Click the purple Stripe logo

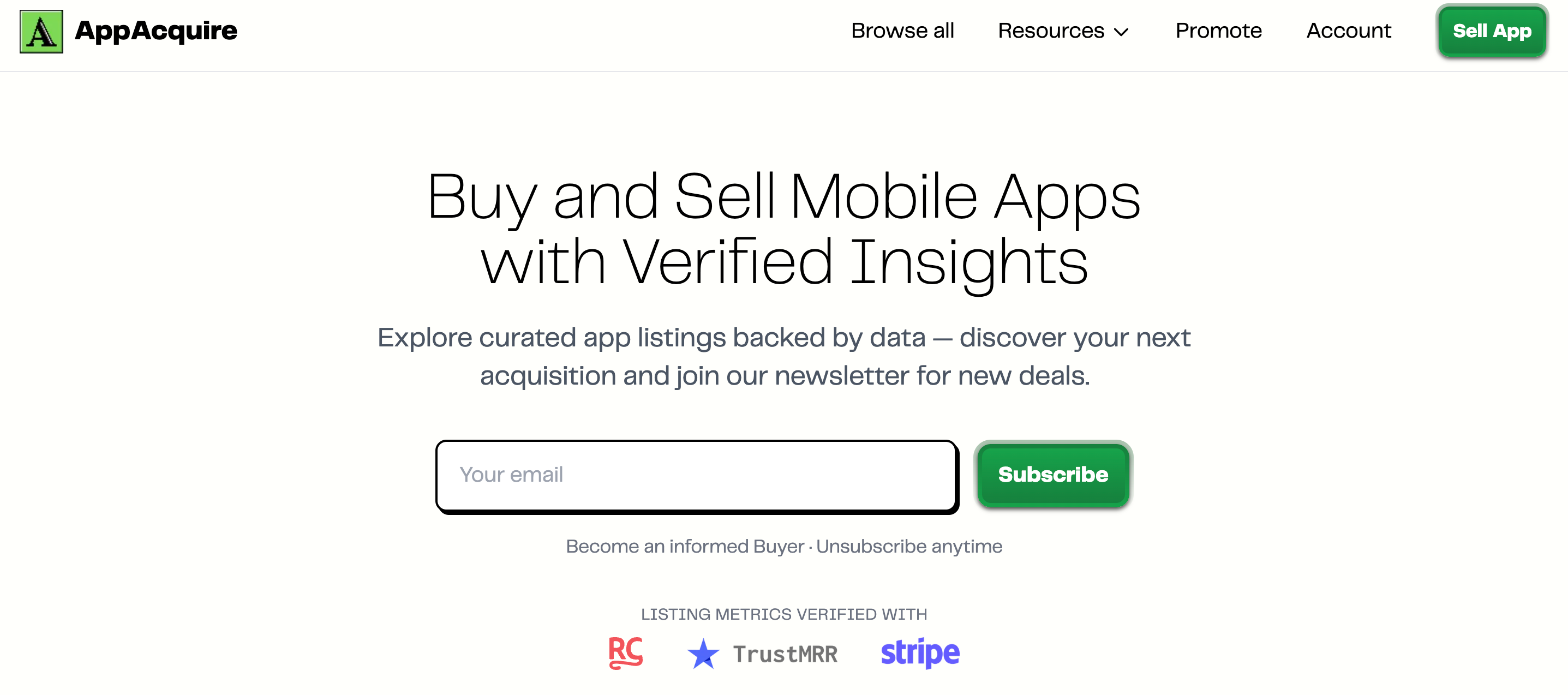(x=920, y=653)
